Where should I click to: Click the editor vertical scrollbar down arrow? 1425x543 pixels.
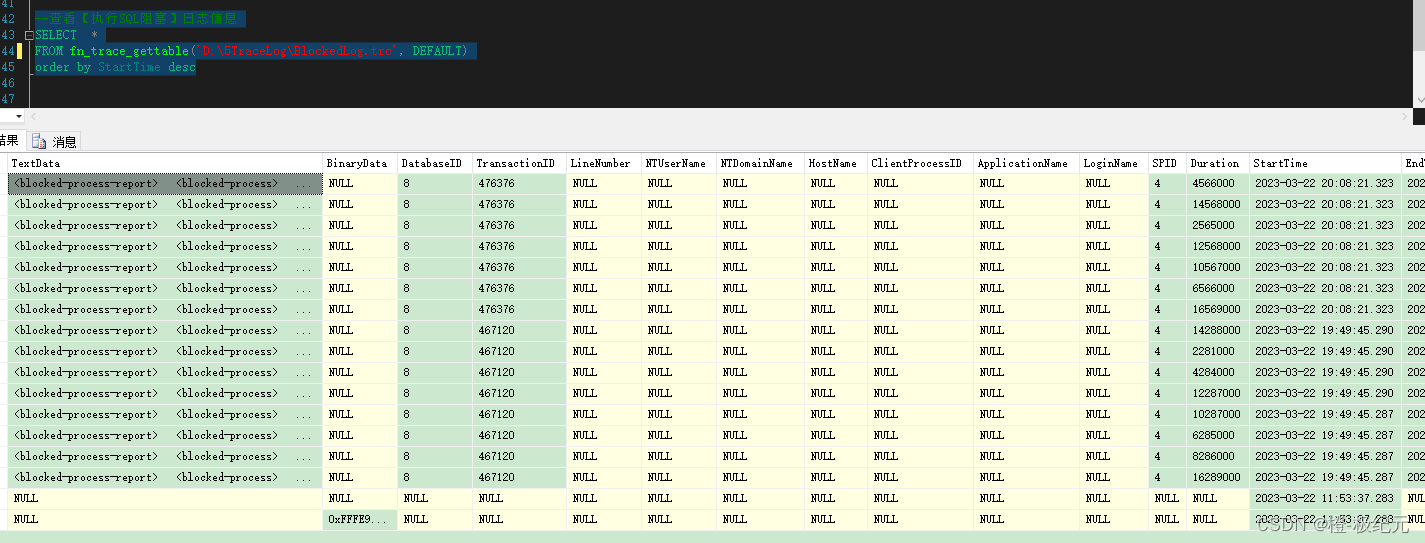tap(1419, 100)
